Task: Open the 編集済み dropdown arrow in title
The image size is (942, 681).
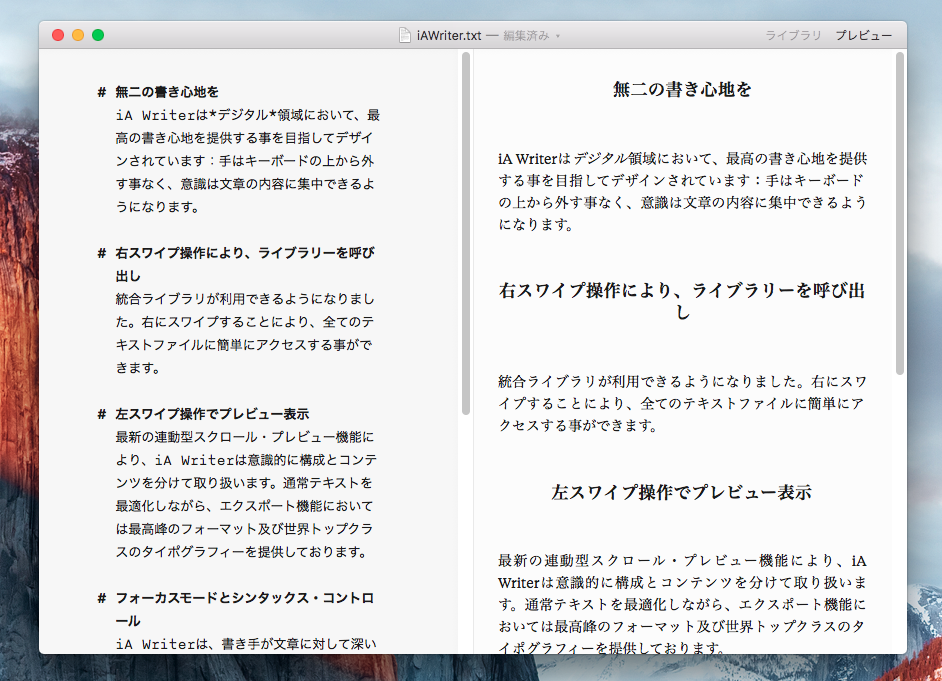Action: click(x=558, y=36)
